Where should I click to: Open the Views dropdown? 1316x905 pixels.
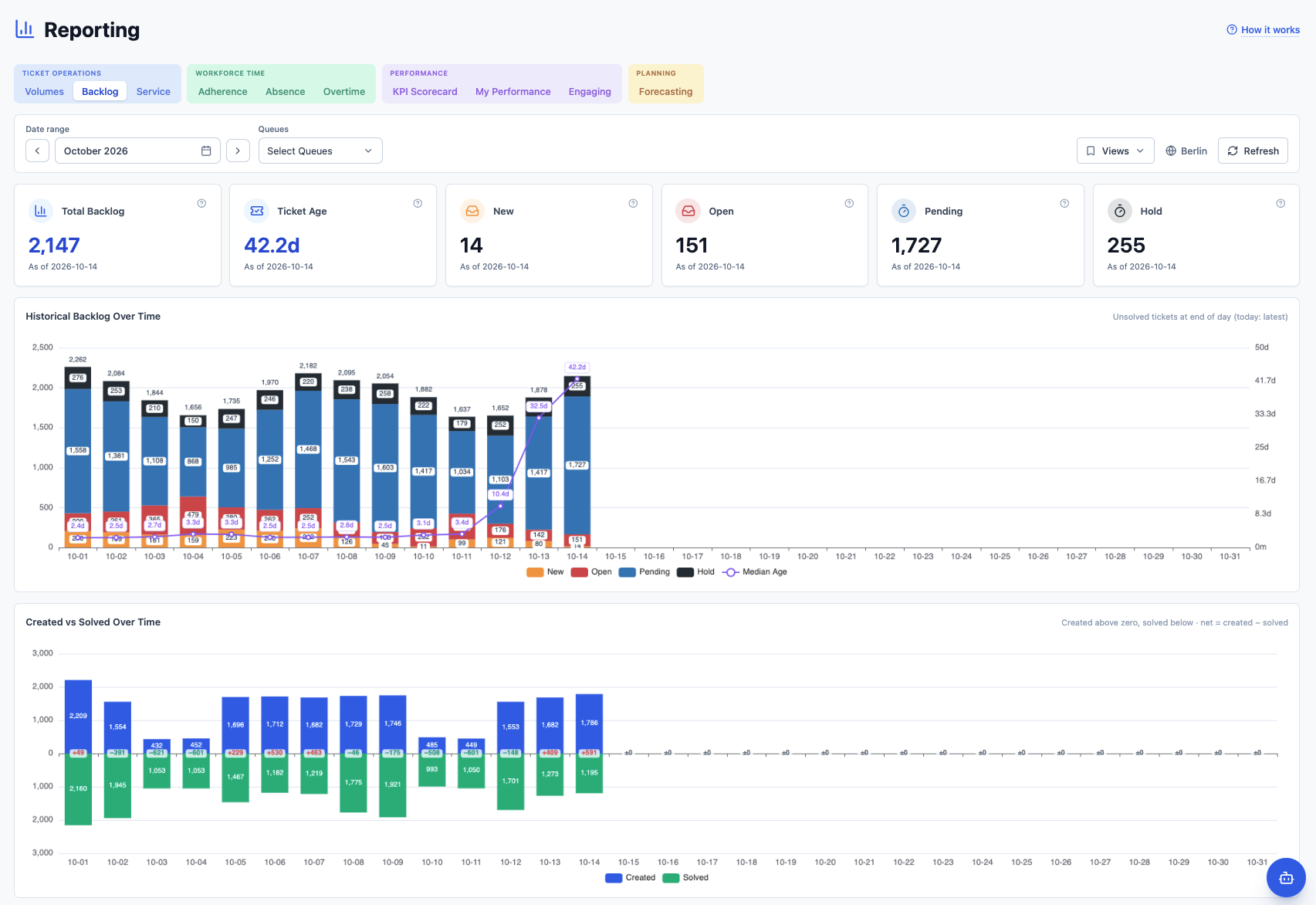(x=1115, y=151)
